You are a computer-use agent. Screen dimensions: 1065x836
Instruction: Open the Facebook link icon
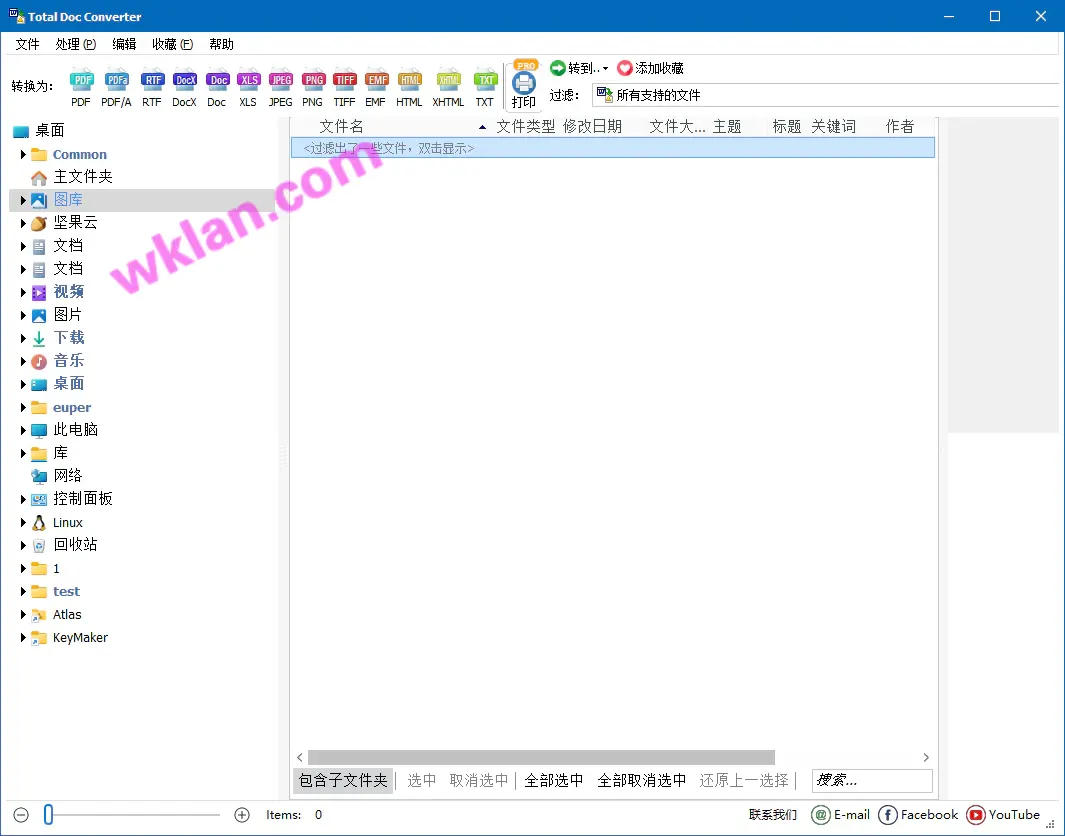tap(888, 814)
